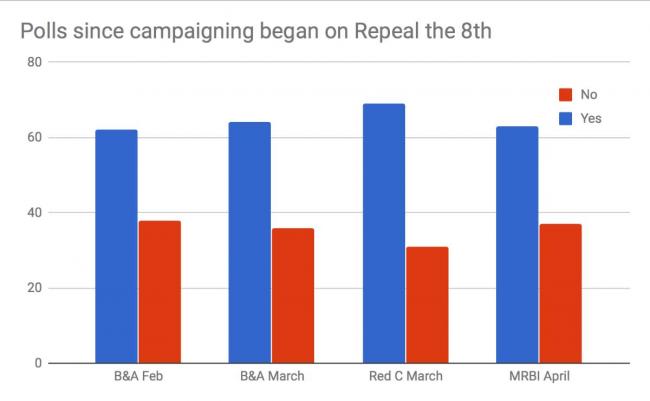
Task: Select the 'No' legend label text
Action: coord(588,95)
